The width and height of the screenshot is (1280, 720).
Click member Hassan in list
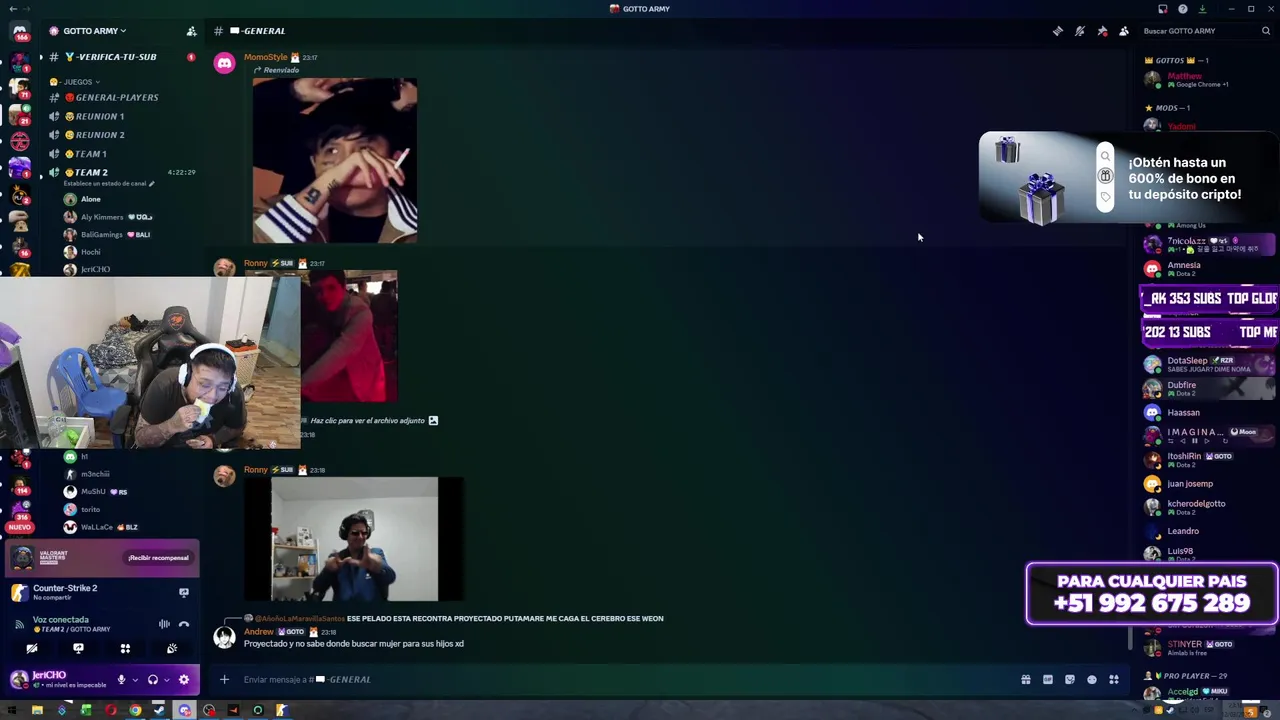click(x=1208, y=412)
